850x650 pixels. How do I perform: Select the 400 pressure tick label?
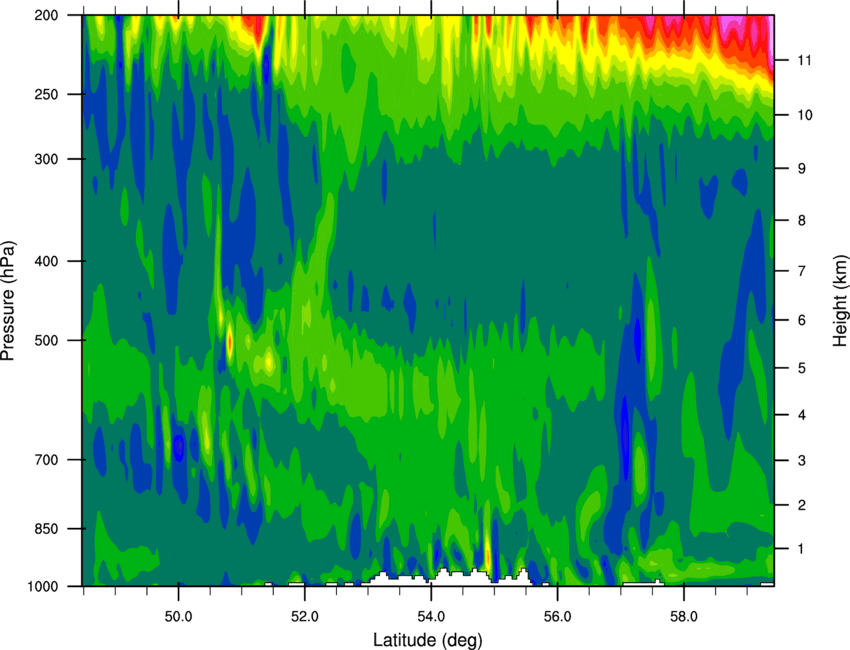point(46,261)
